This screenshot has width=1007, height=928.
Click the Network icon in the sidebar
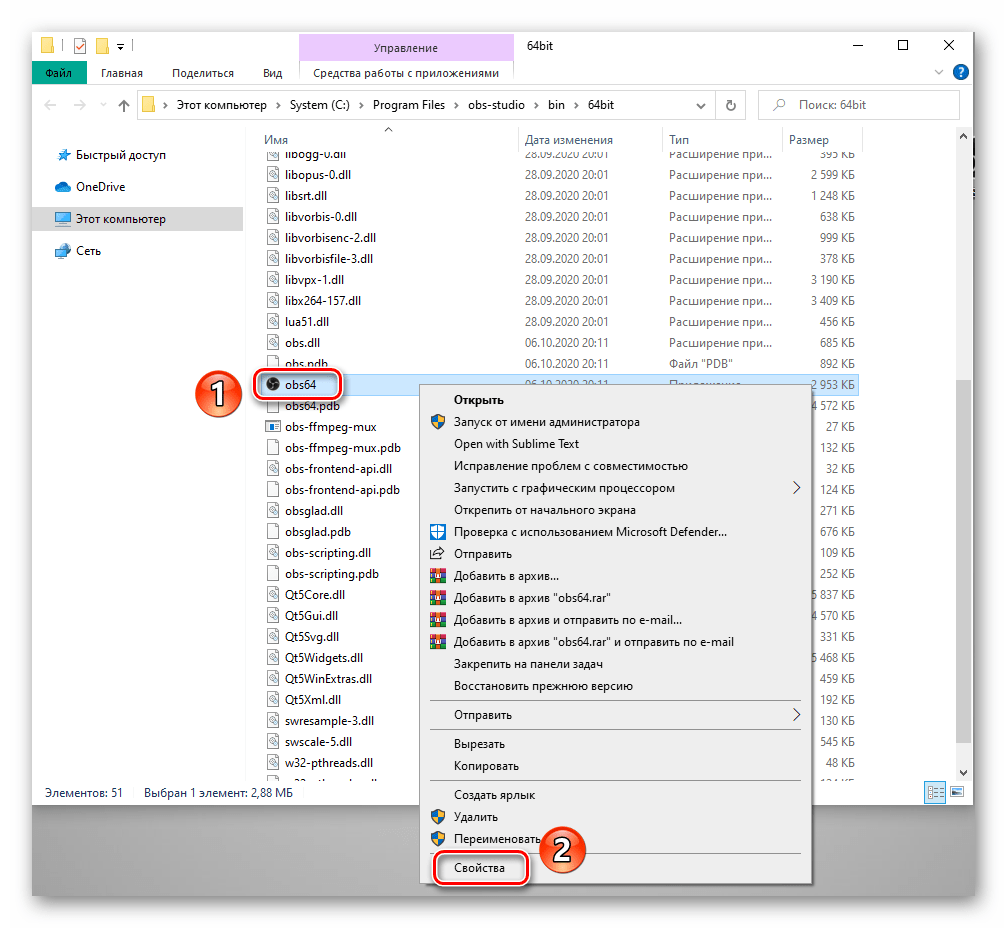pos(63,251)
